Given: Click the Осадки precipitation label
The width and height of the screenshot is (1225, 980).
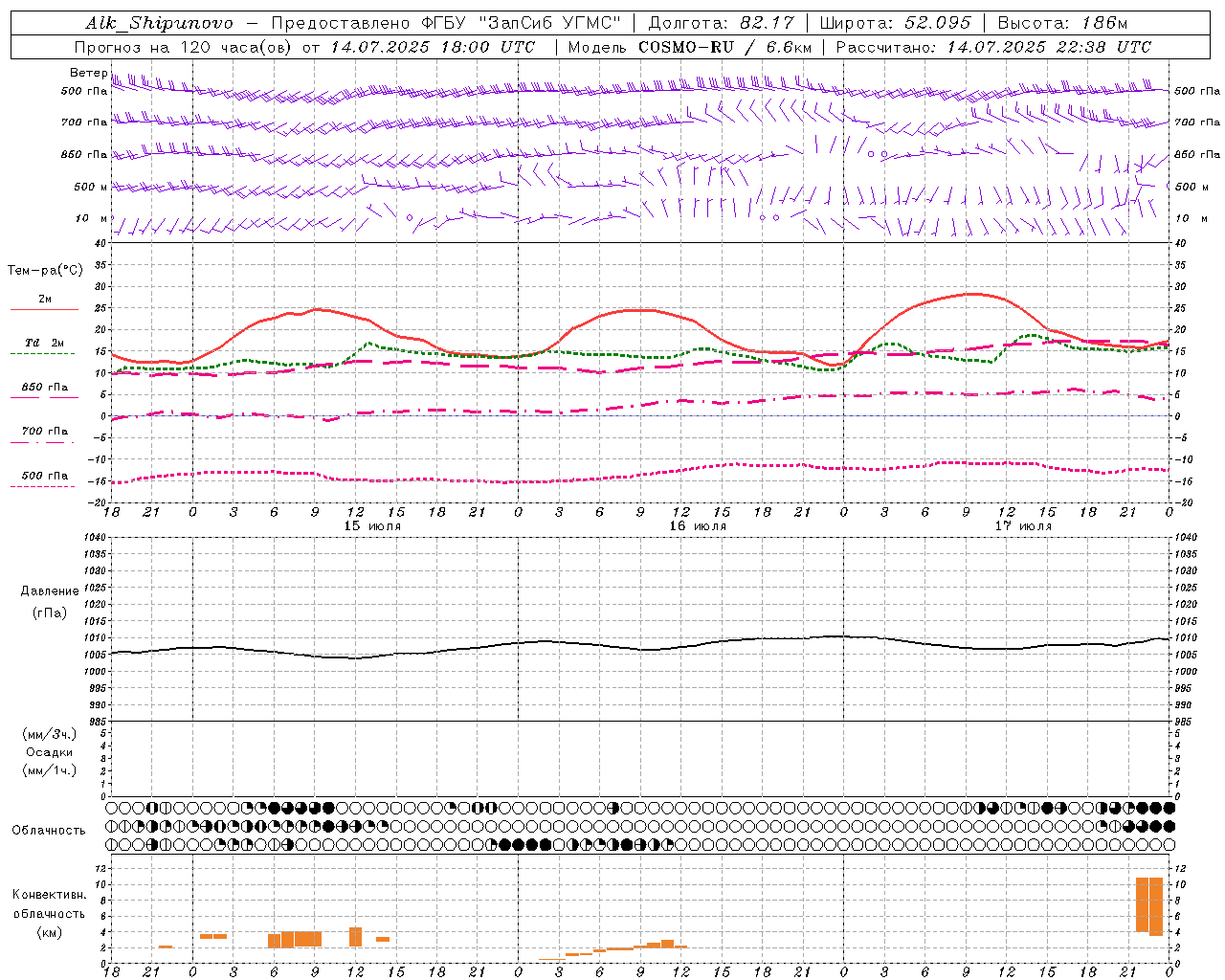Looking at the screenshot, I should 50,752.
